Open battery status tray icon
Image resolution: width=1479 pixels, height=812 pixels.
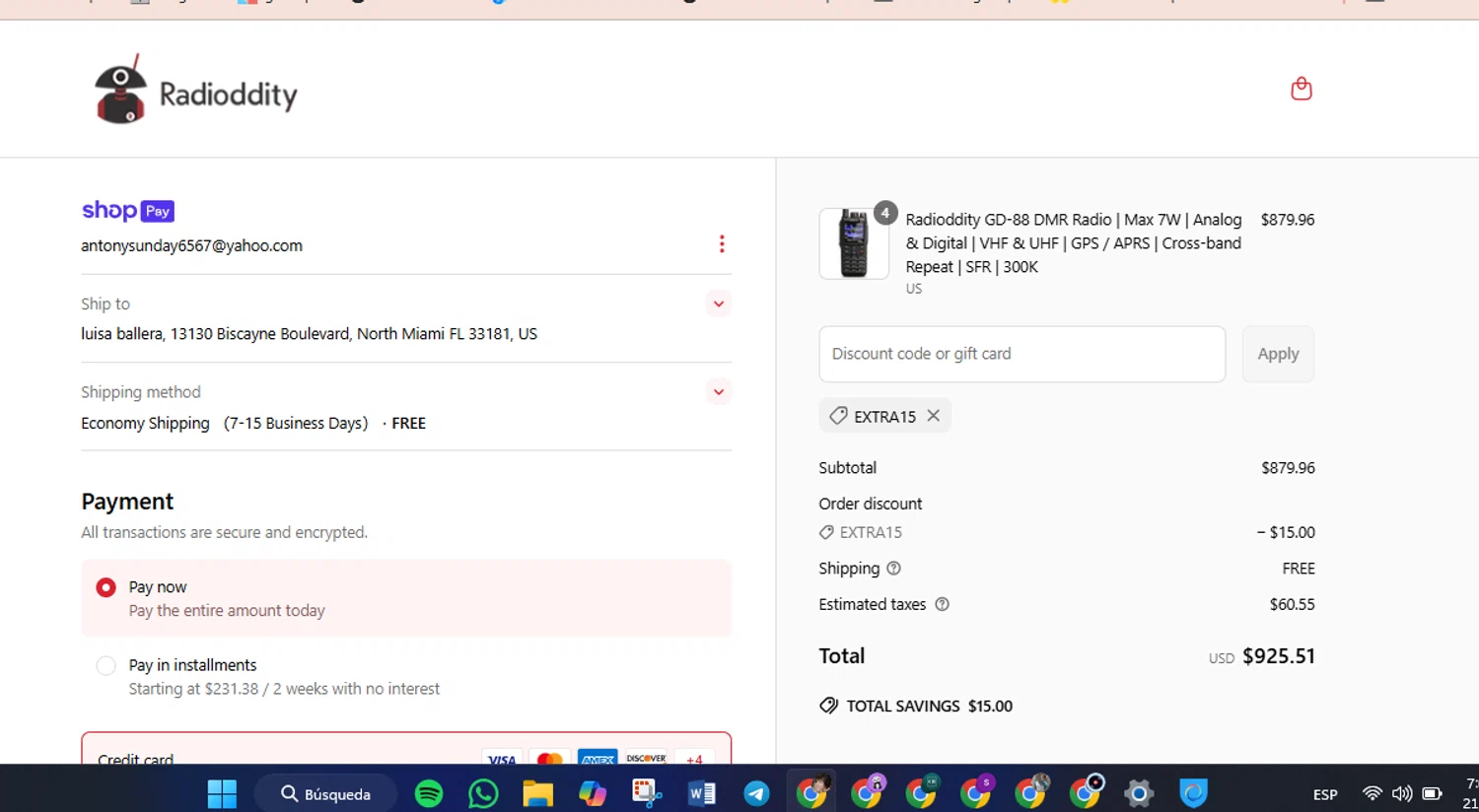point(1433,793)
